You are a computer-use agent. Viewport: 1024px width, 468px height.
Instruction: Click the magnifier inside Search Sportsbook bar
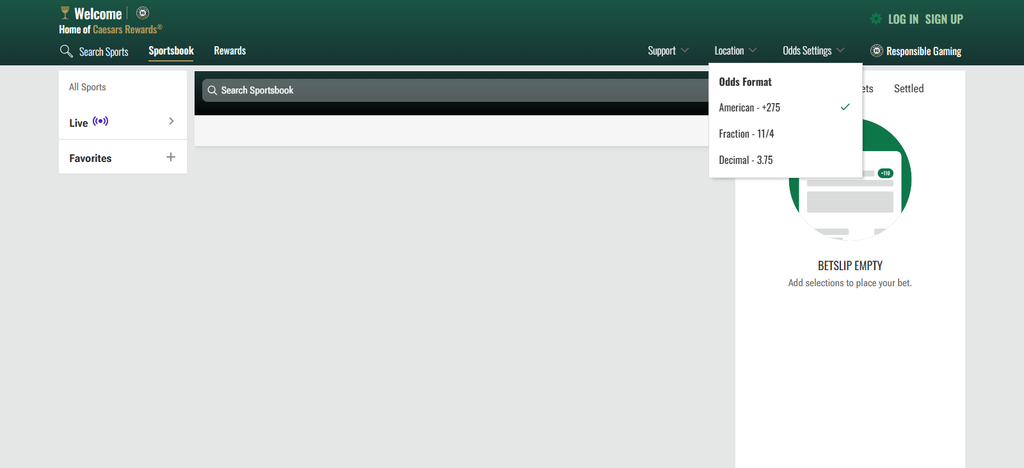click(212, 90)
